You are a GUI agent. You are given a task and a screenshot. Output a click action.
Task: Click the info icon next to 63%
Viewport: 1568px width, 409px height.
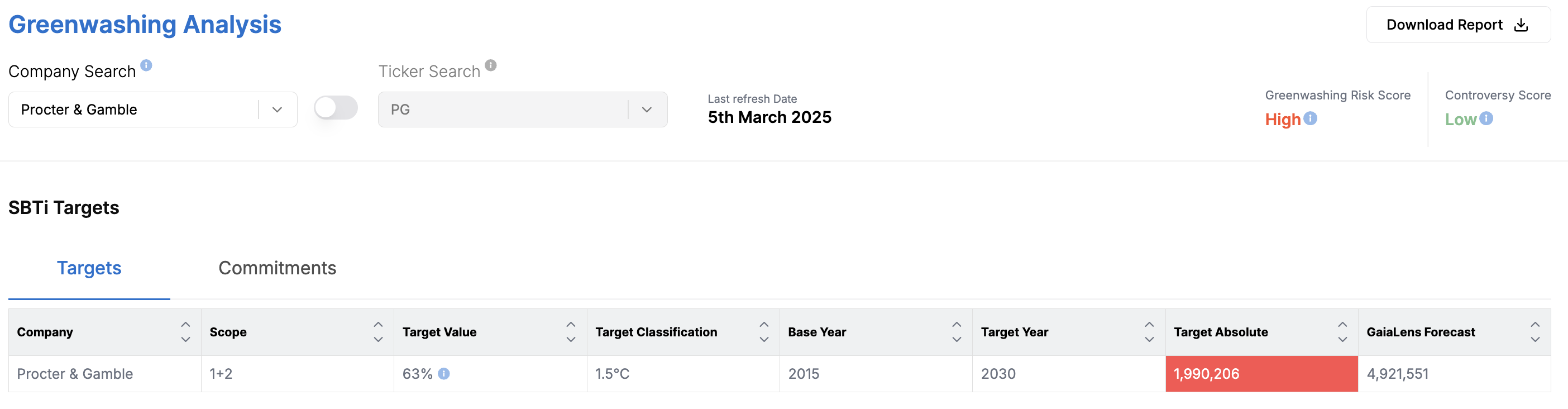click(x=444, y=374)
